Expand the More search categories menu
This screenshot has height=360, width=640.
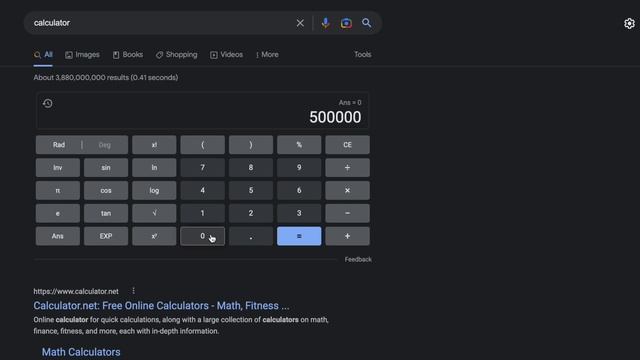[267, 55]
